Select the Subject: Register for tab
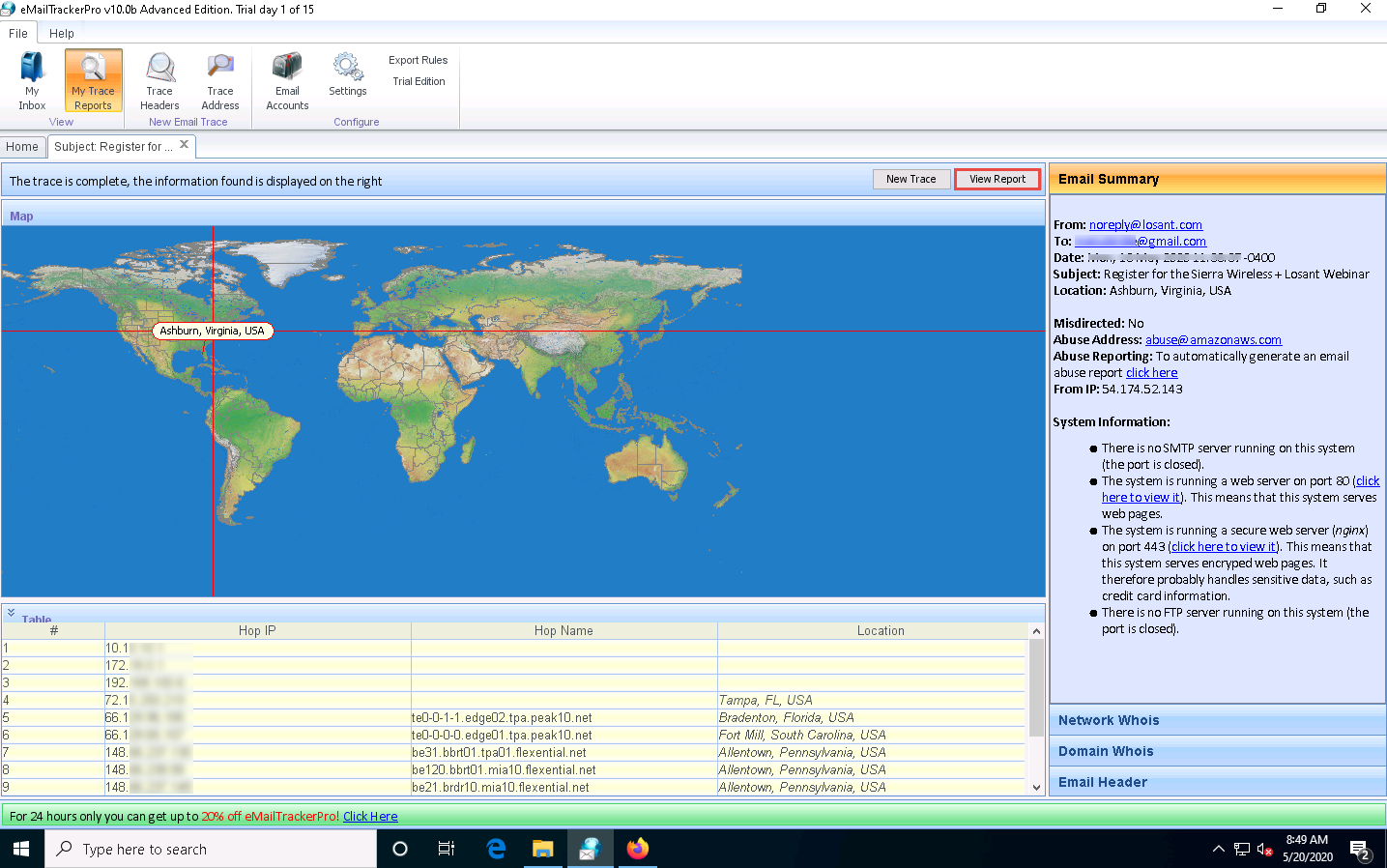1387x868 pixels. coord(113,147)
